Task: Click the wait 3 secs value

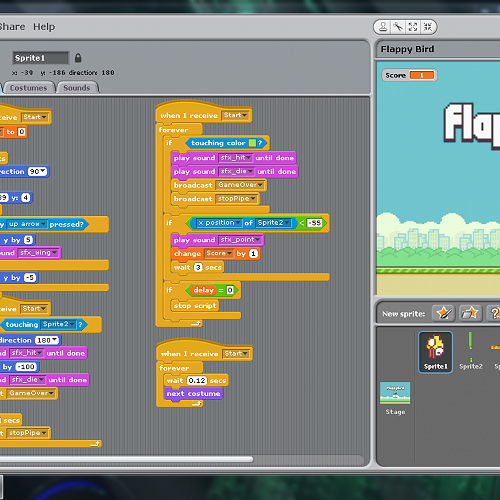Action: click(198, 267)
